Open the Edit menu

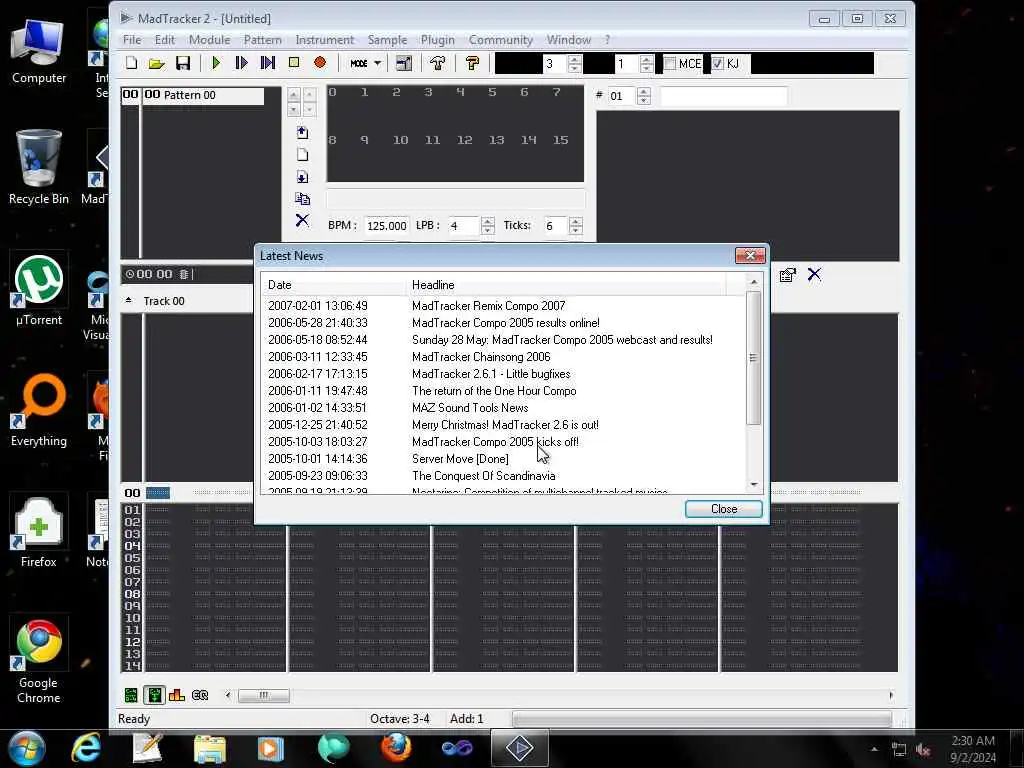[x=165, y=40]
